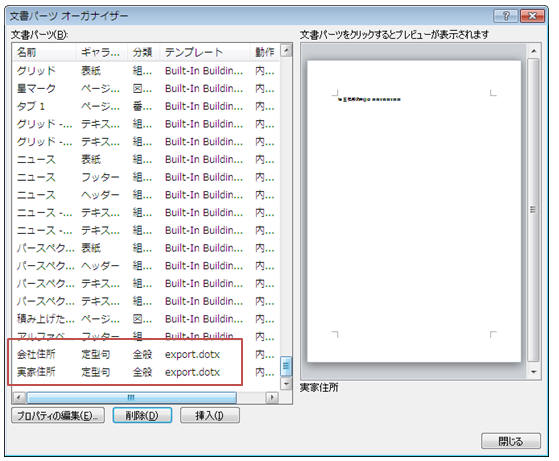
Task: Click the help question mark button
Action: (505, 16)
